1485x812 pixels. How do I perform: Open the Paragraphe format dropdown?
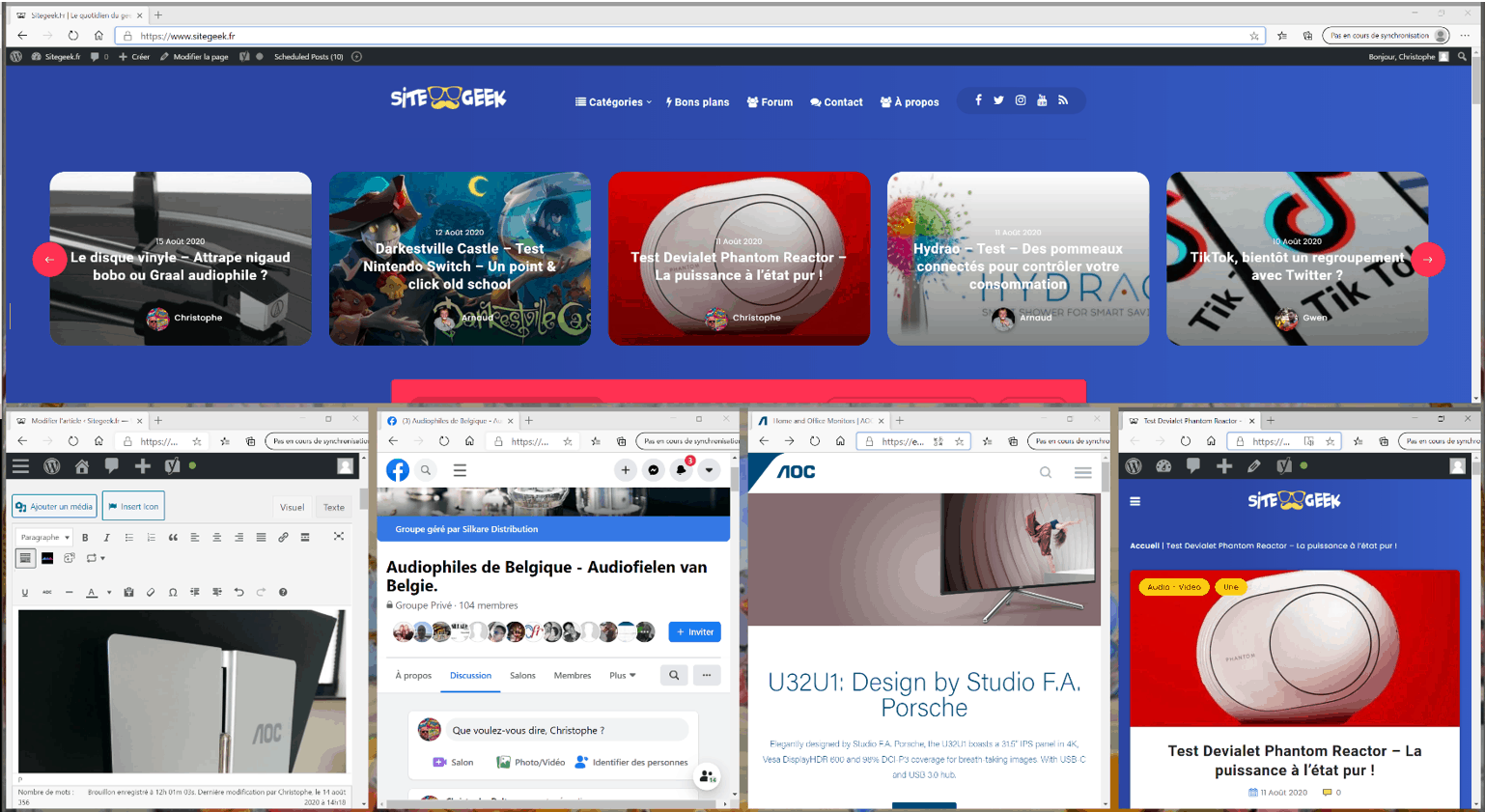point(45,538)
